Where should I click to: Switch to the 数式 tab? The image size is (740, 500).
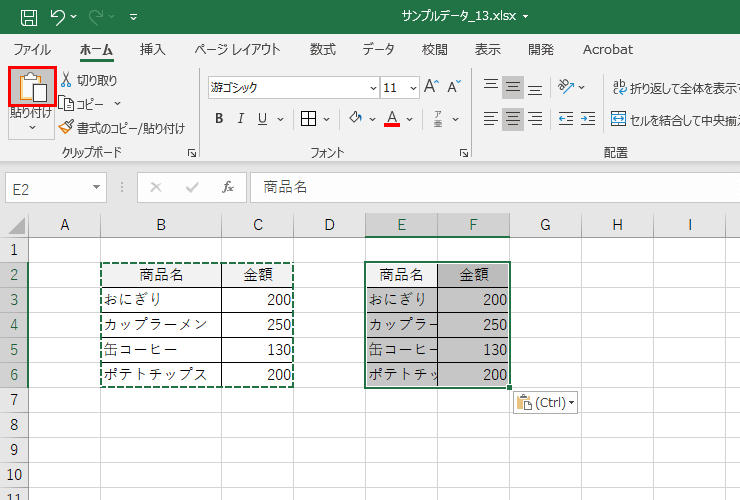(x=322, y=50)
